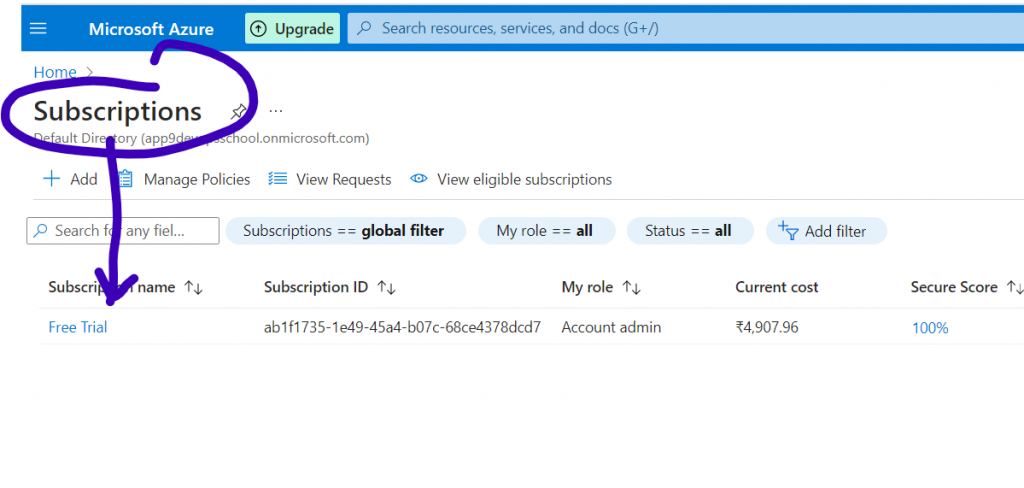This screenshot has width=1024, height=488.
Task: Pin the Subscriptions page
Action: coord(238,111)
